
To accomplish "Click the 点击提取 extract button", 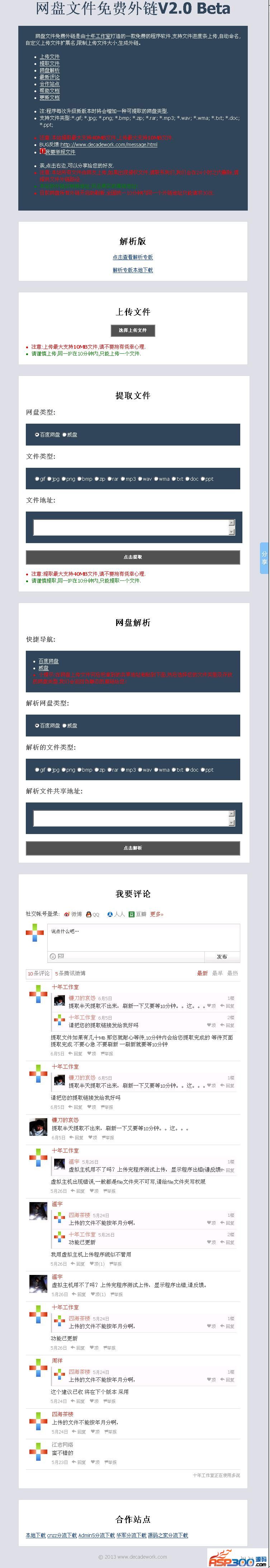I will (133, 557).
